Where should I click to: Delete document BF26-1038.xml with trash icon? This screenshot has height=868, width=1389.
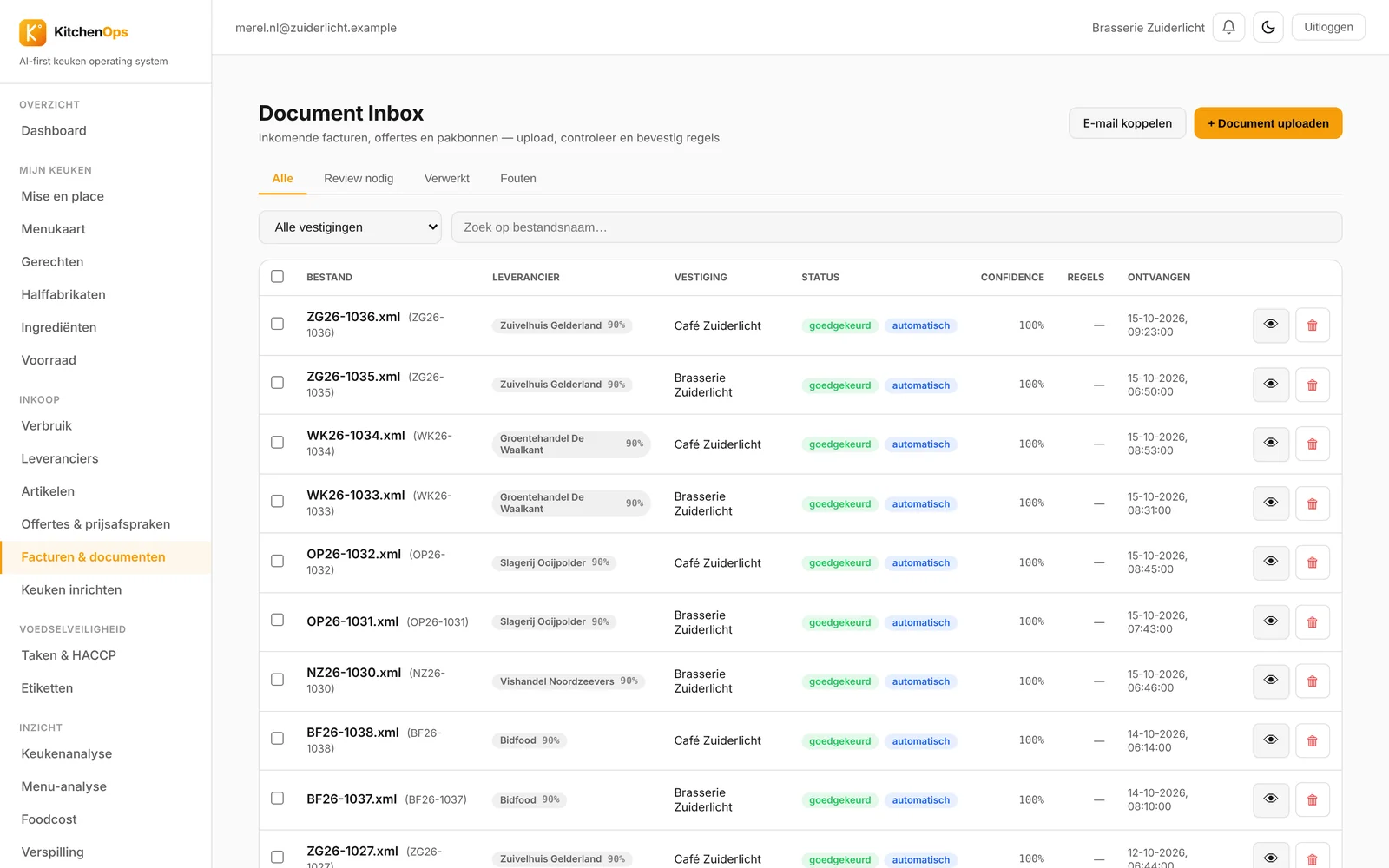click(1313, 740)
